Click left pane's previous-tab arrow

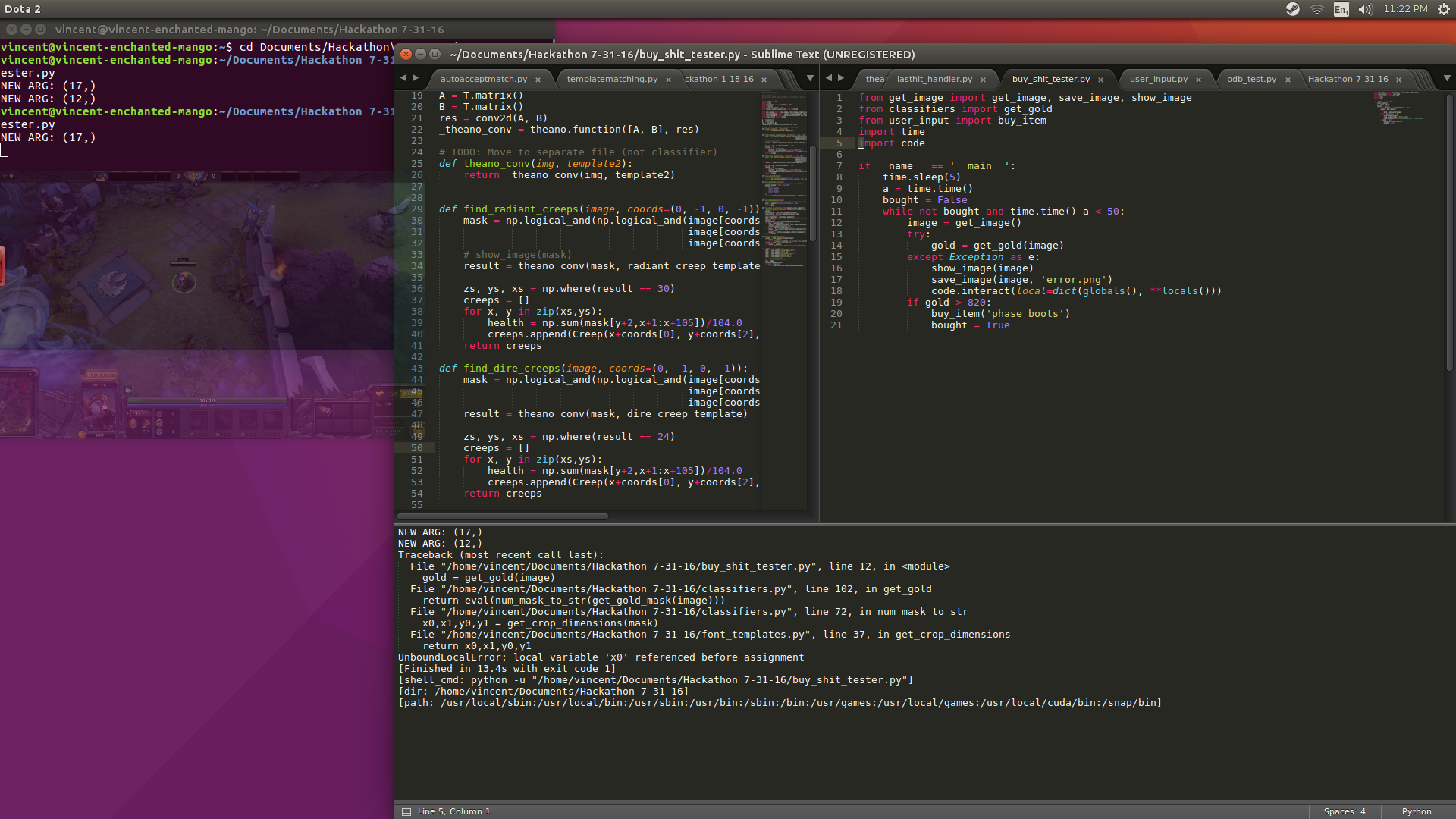coord(403,77)
